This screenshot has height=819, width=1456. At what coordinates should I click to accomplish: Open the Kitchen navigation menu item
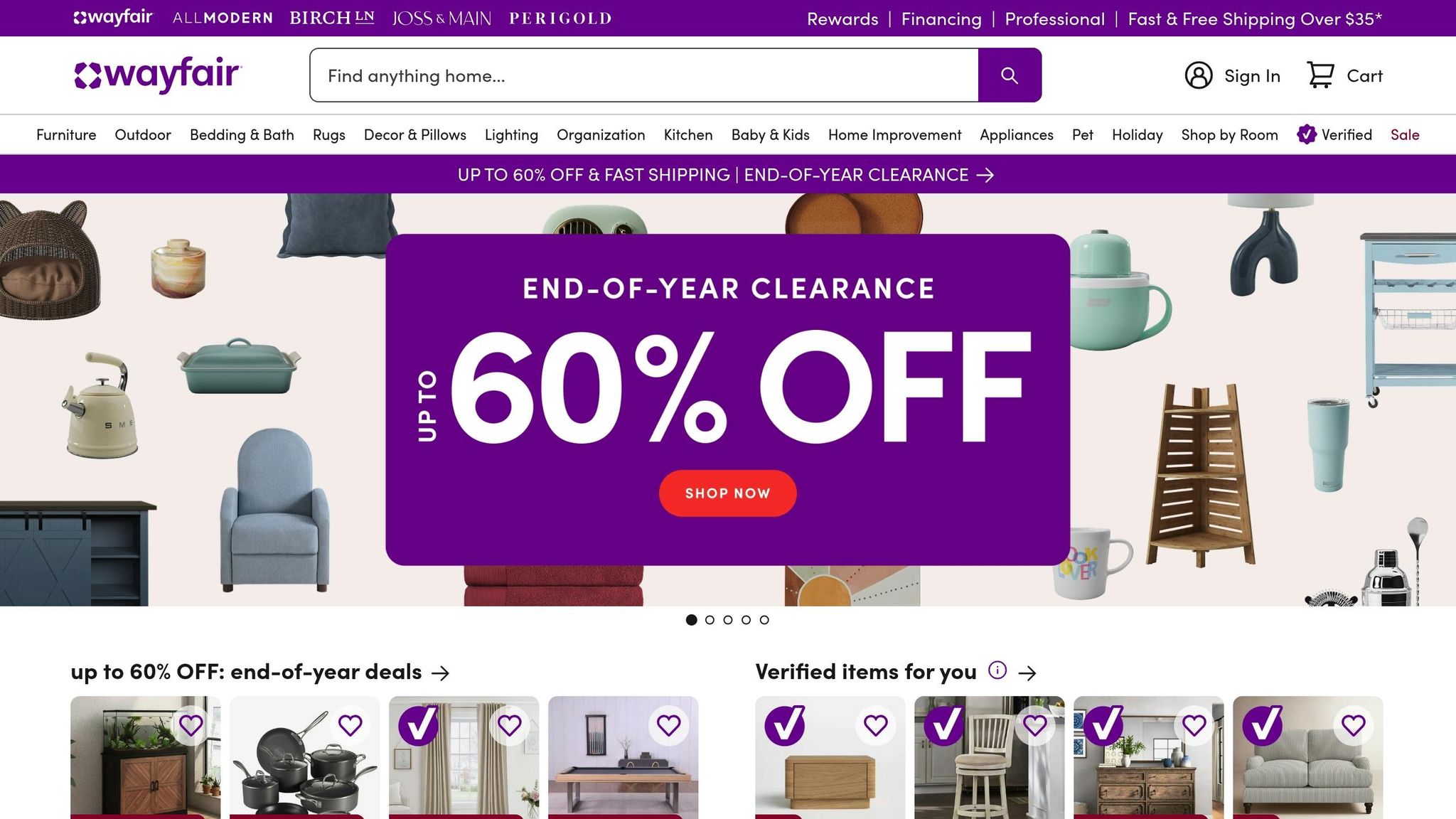(x=687, y=134)
